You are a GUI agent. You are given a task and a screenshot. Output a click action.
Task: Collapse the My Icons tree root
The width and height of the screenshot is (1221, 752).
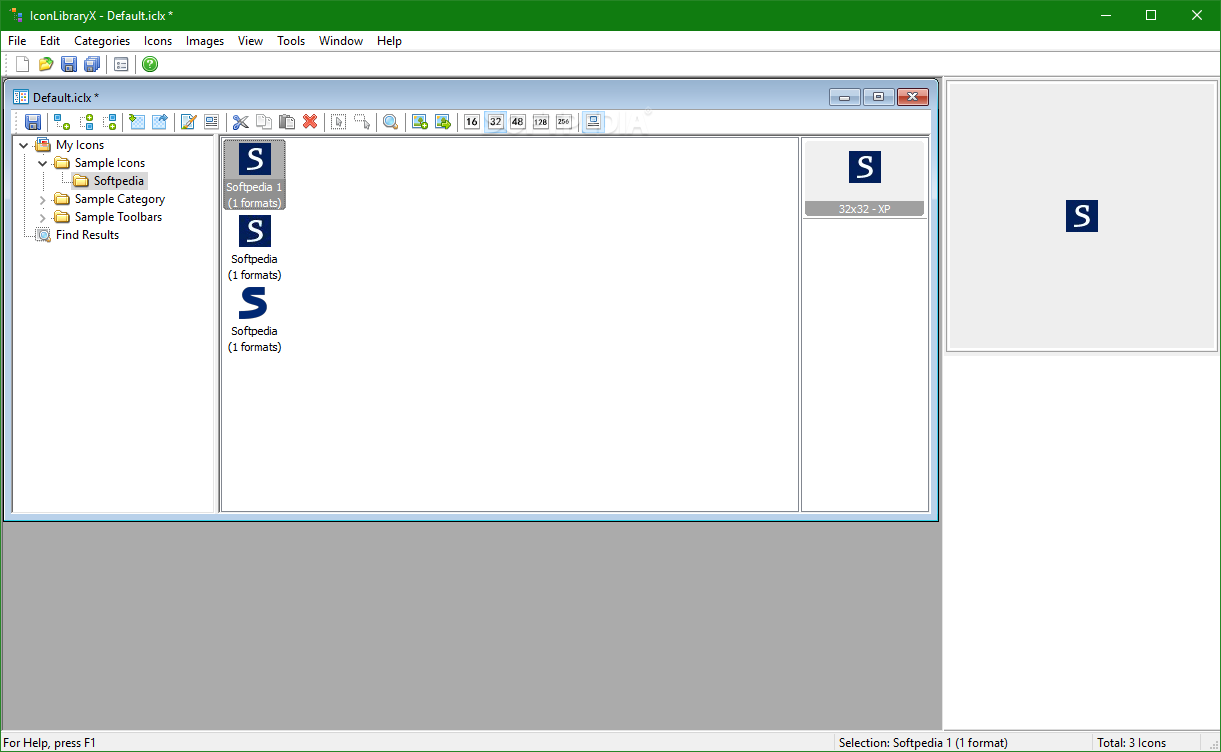[23, 145]
